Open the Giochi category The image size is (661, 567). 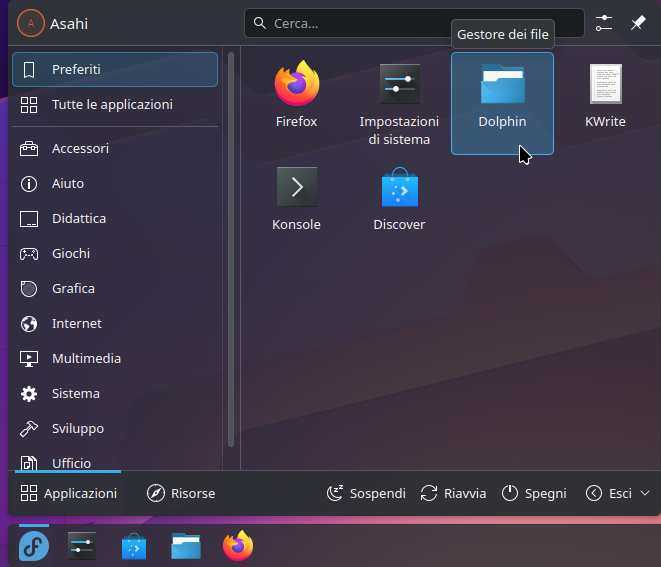[70, 254]
